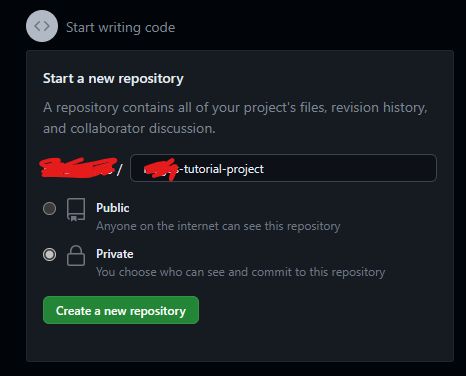Focus the repository name input field
The height and width of the screenshot is (376, 466).
283,168
